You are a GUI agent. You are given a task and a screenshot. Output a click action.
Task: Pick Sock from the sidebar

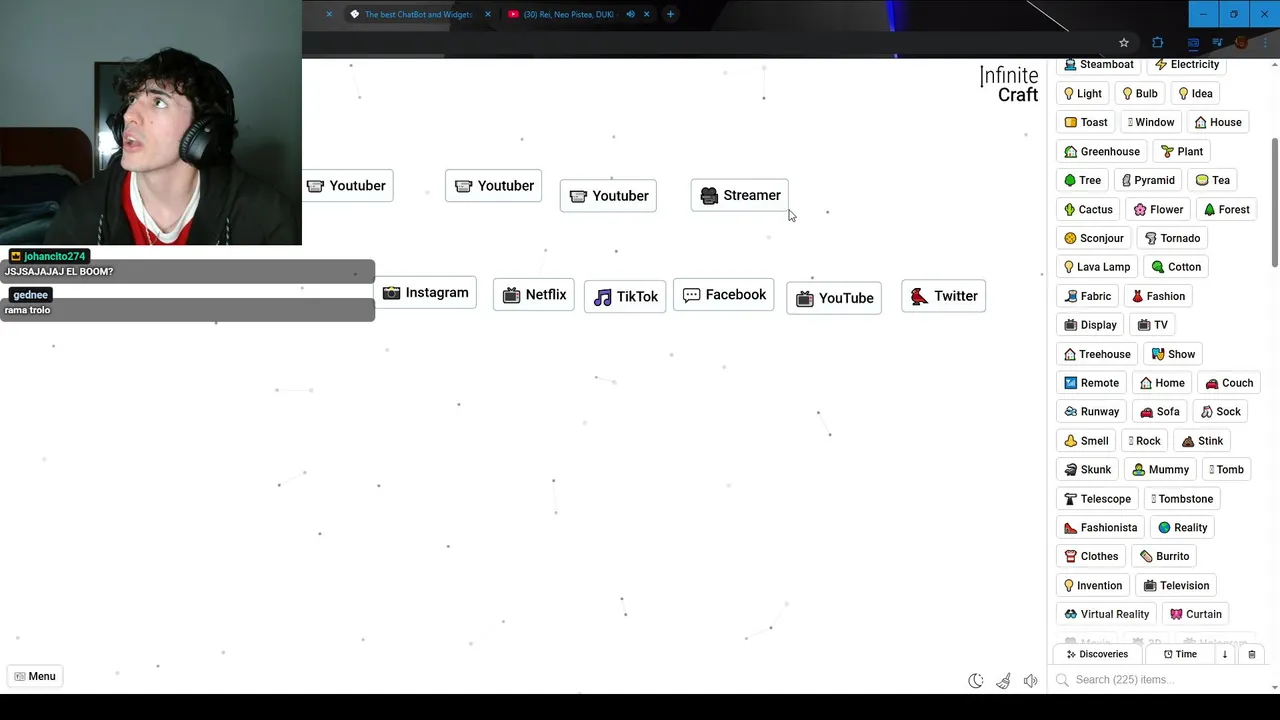coord(1221,412)
